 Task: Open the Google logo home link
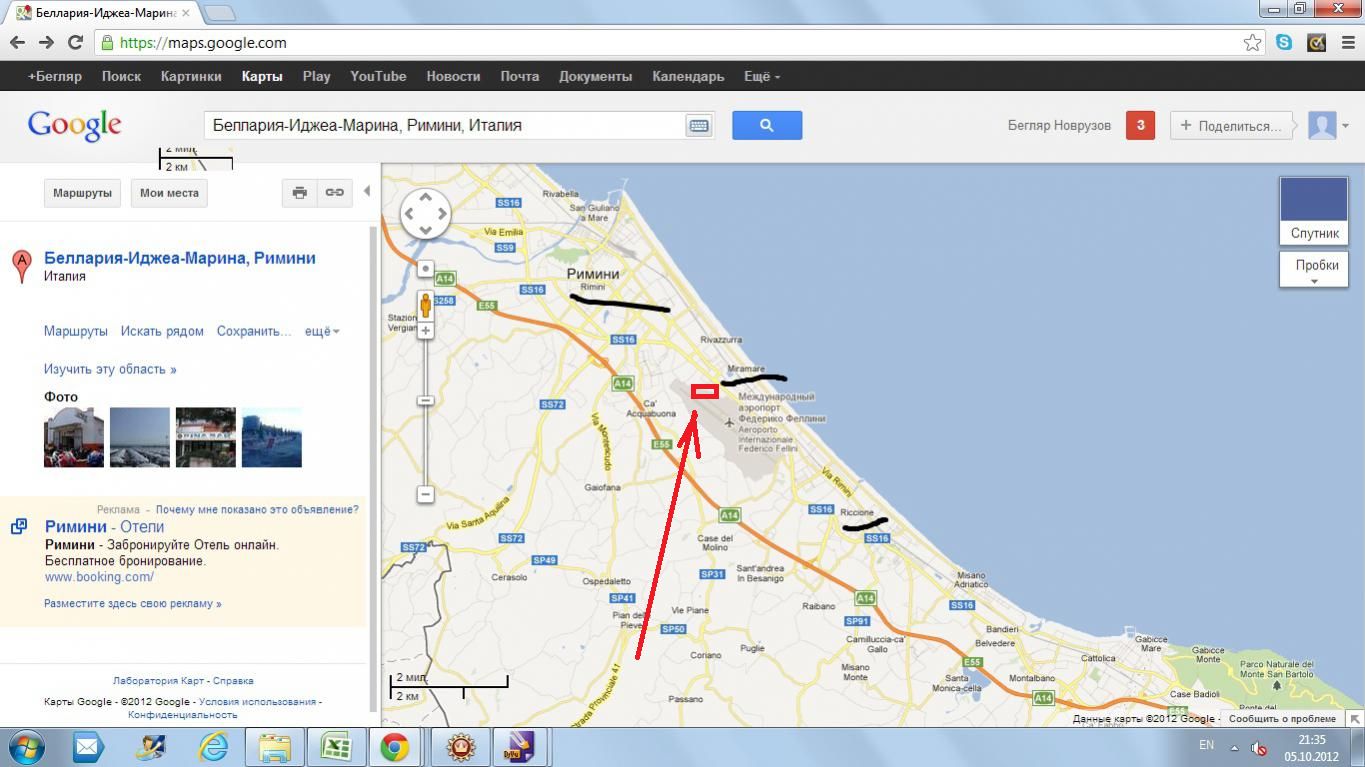click(x=75, y=126)
